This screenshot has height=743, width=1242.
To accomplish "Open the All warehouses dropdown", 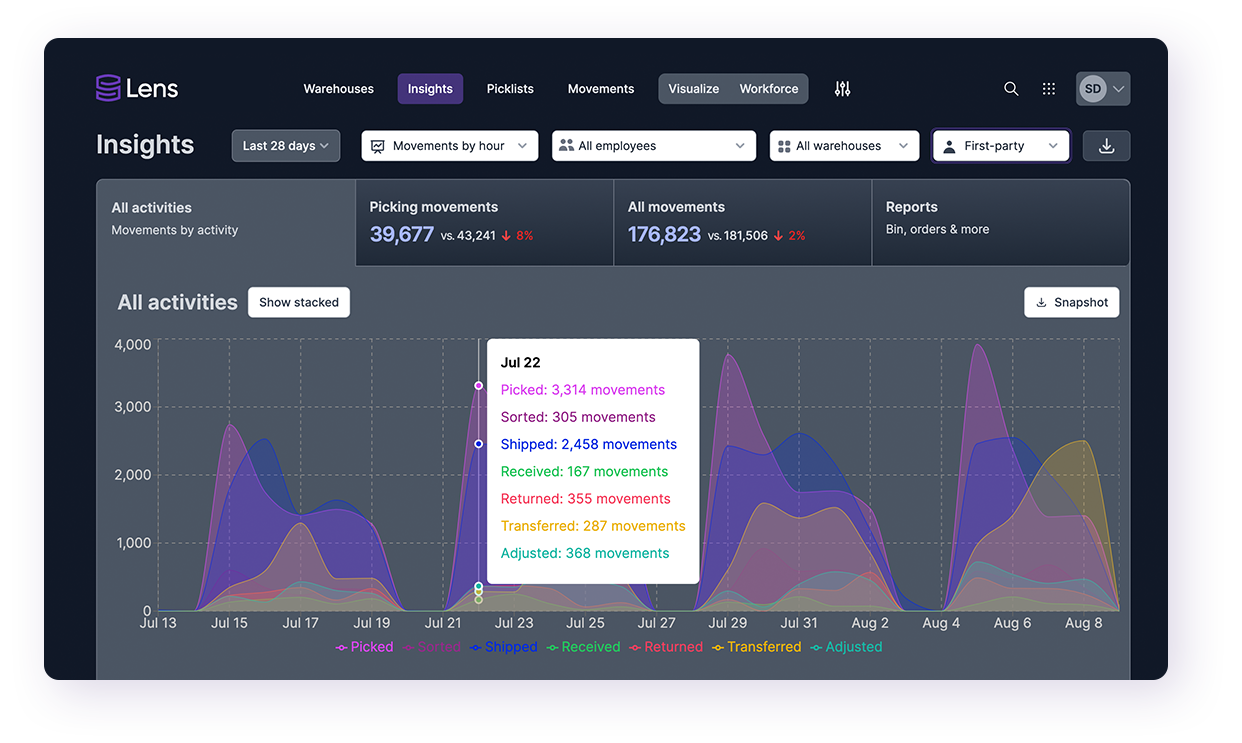I will (844, 145).
